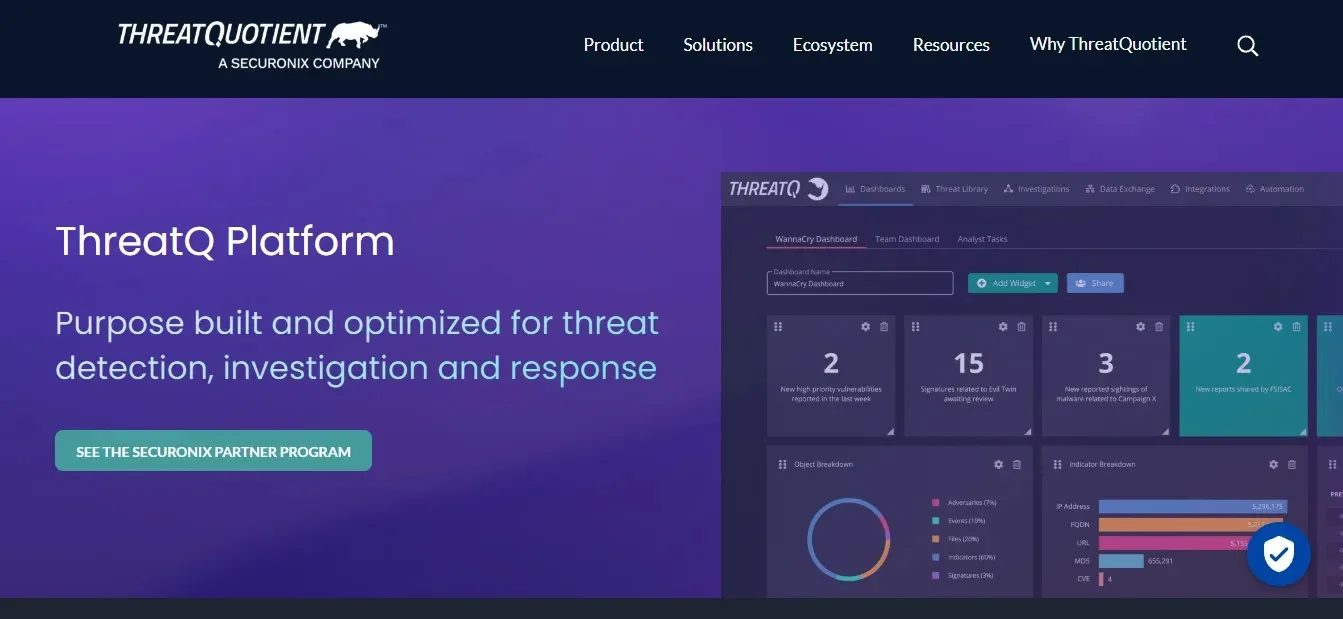Switch to Team Dashboard tab
Image resolution: width=1343 pixels, height=619 pixels.
click(x=907, y=239)
